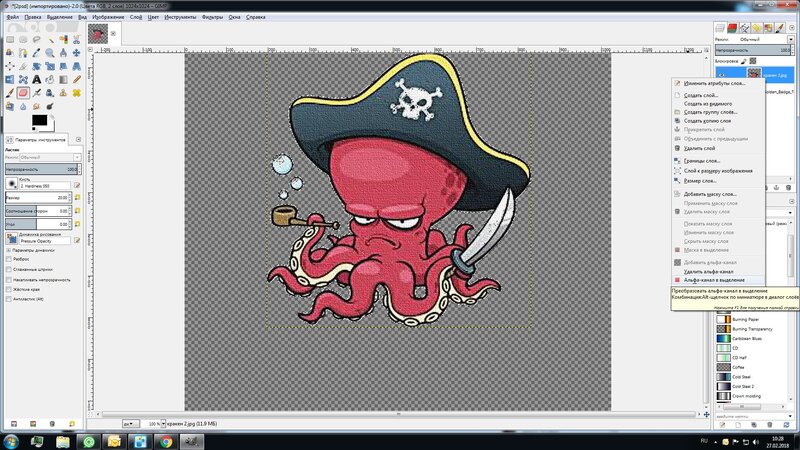Enable Накапливать непрозрачность checkbox
Image resolution: width=800 pixels, height=450 pixels.
tap(9, 280)
